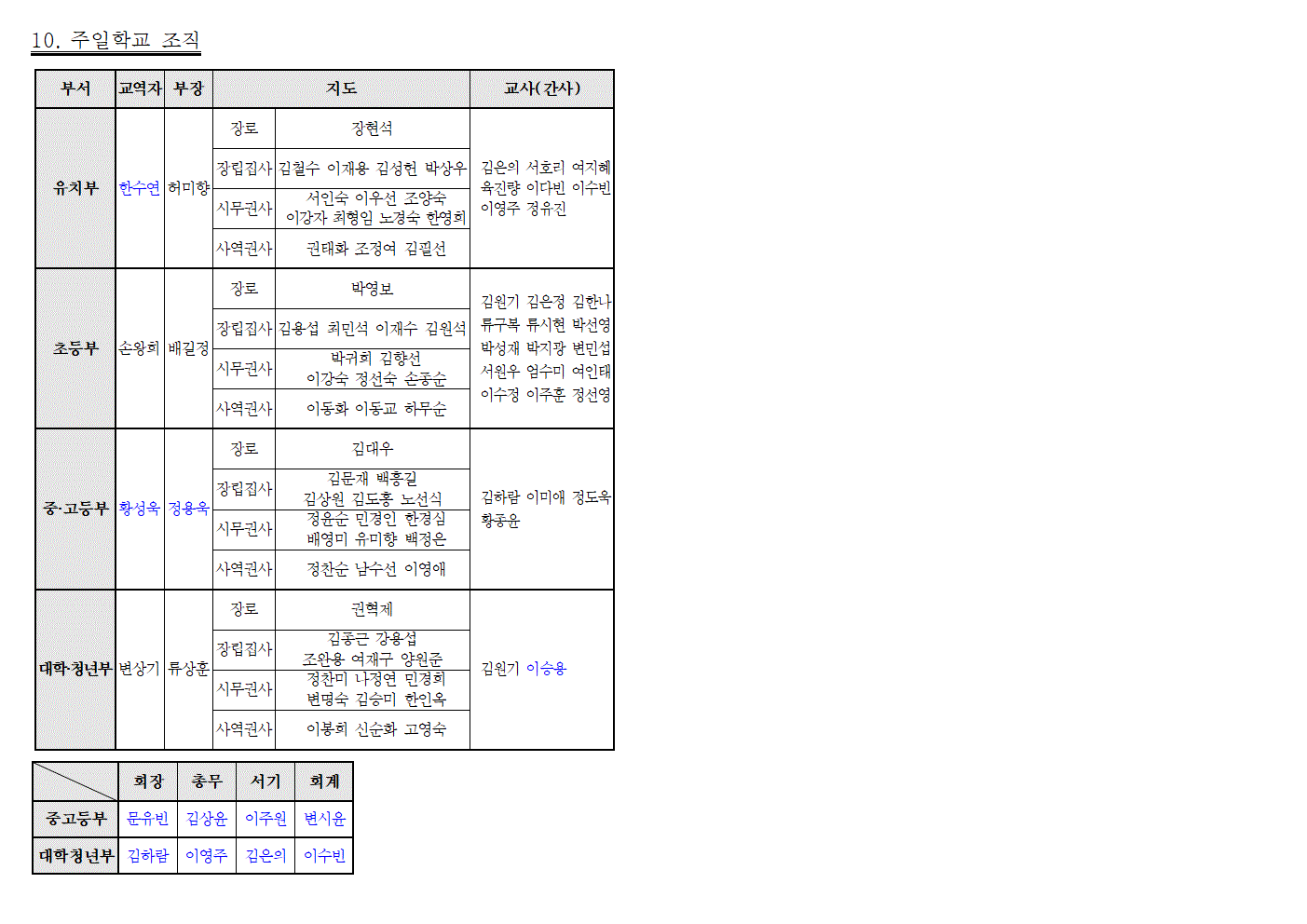Select the '총무' header in officer table
The image size is (1307, 924).
click(207, 781)
